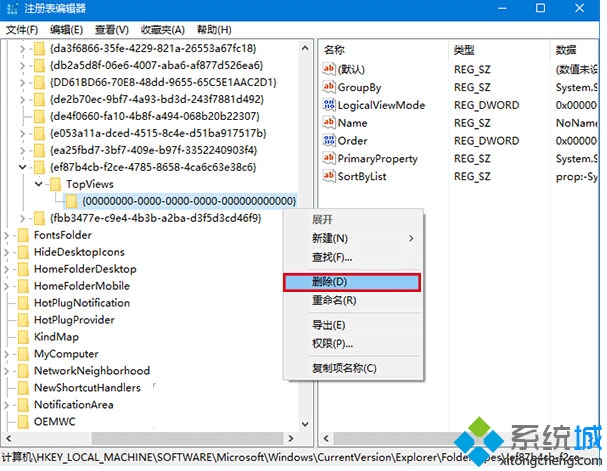This screenshot has height=471, width=607.
Task: Click the MyComputer key folder icon
Action: click(23, 354)
